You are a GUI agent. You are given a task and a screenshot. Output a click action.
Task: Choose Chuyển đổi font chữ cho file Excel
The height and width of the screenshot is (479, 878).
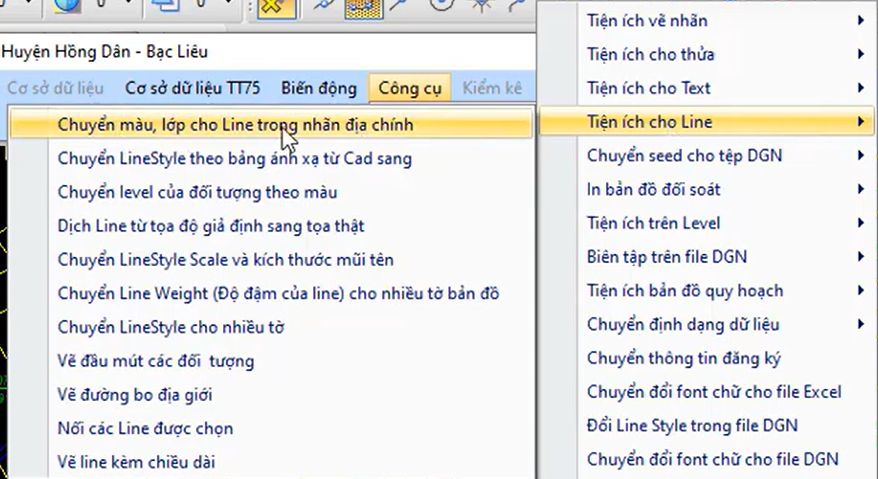coord(706,392)
